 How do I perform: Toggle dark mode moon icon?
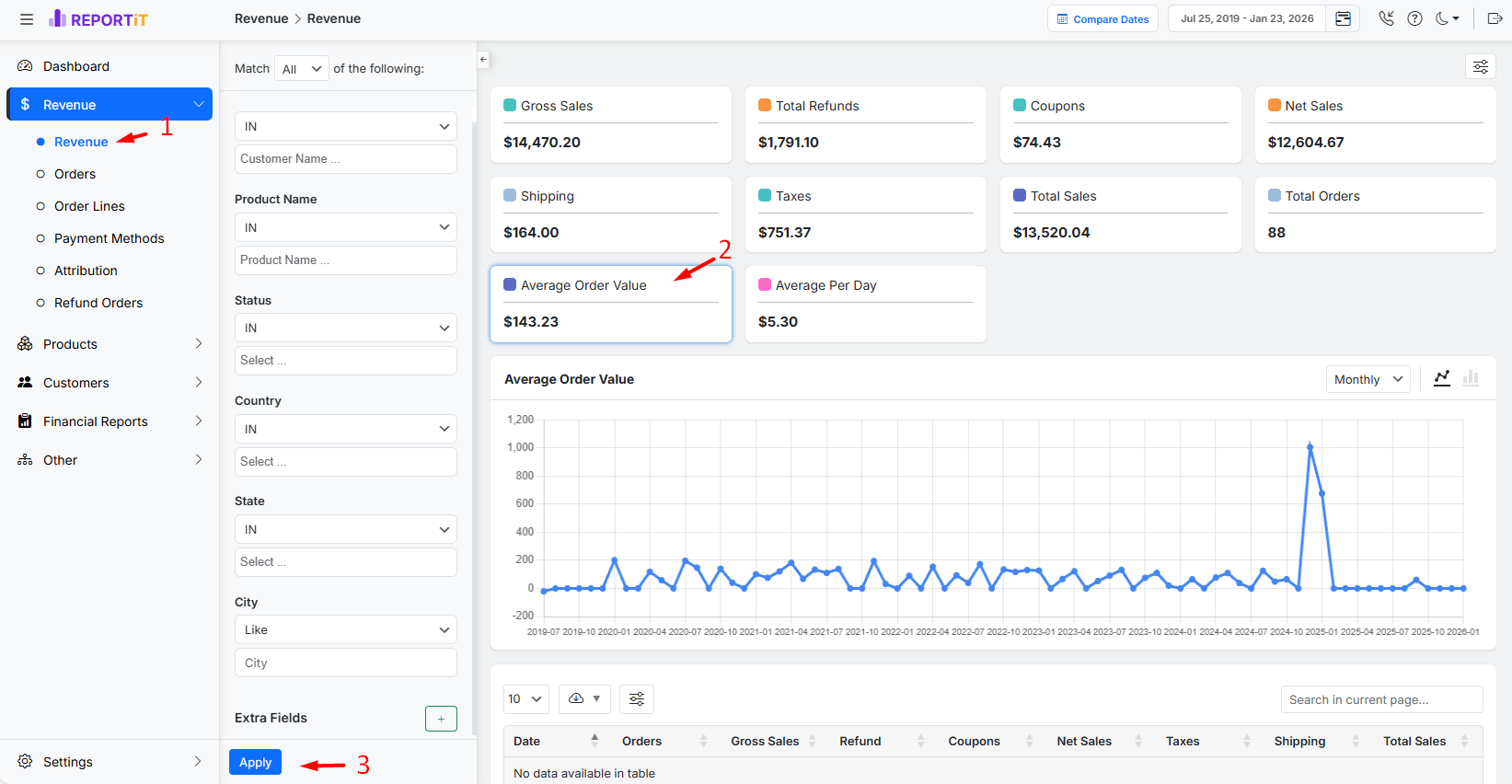(1447, 19)
